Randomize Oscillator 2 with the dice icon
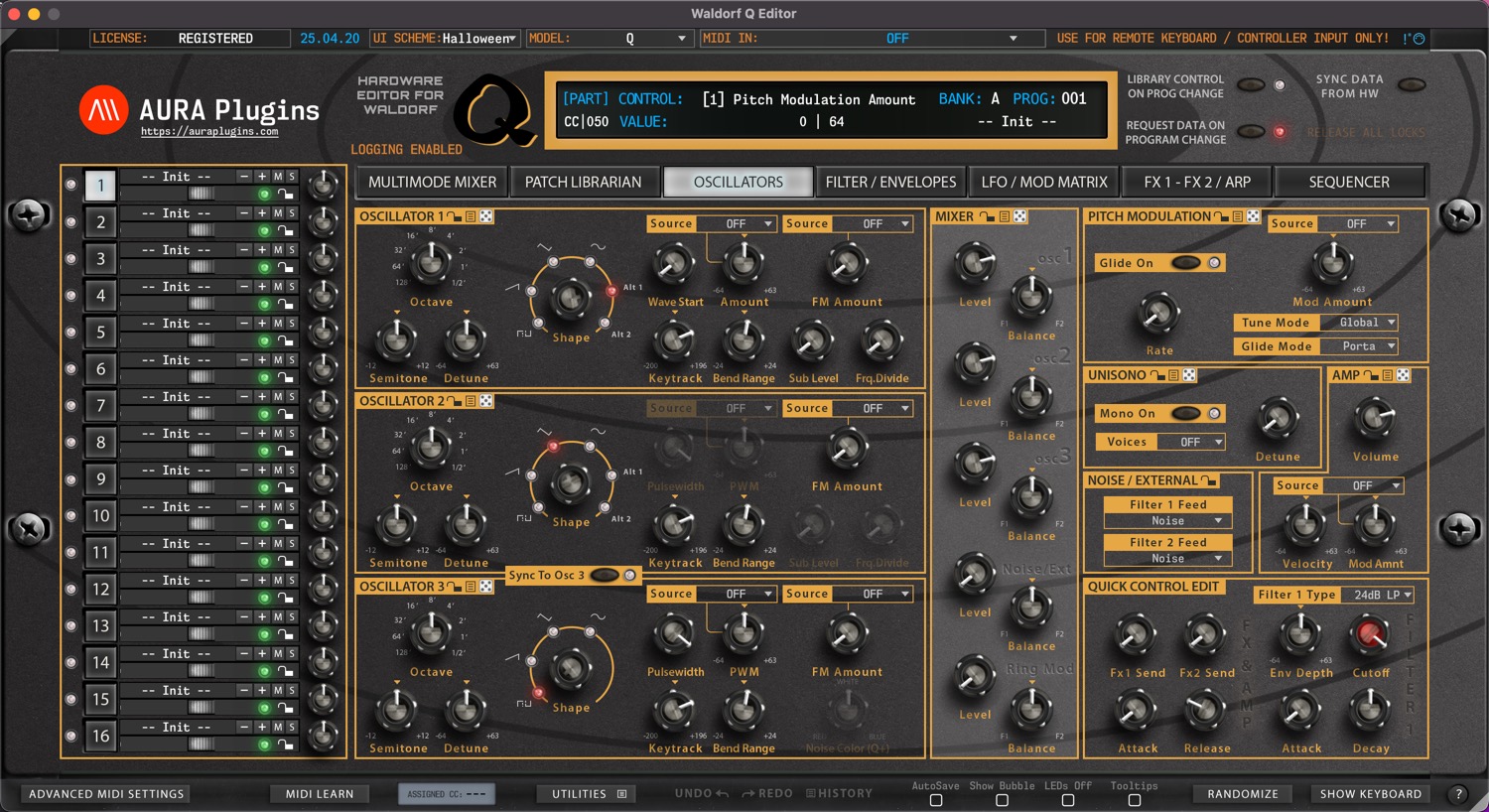 [486, 401]
